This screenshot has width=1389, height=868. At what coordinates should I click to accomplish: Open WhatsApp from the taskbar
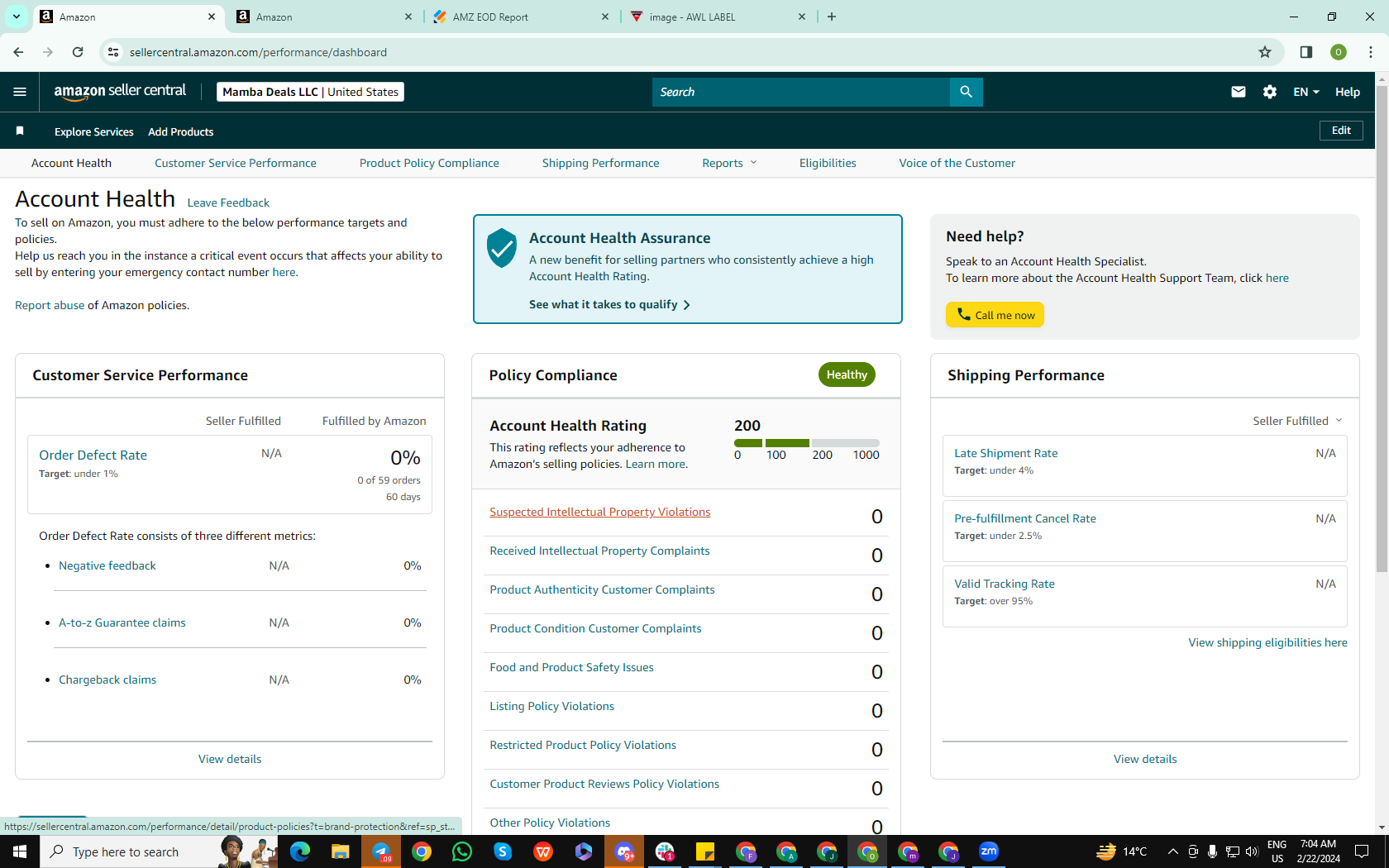click(462, 851)
